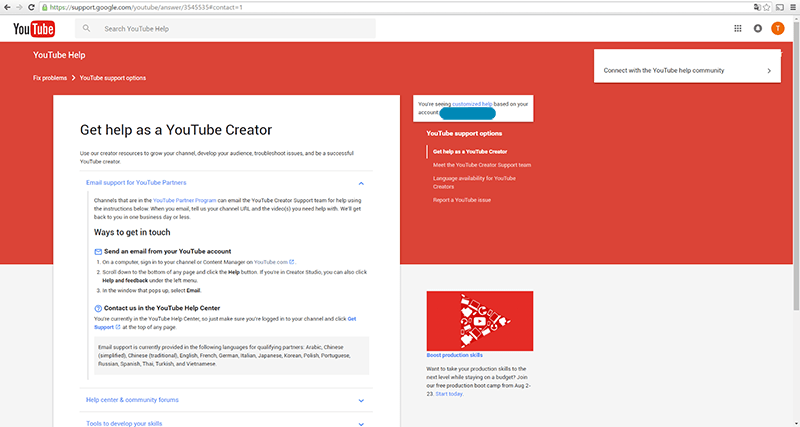This screenshot has height=427, width=800.
Task: Open the YouTube Help title link
Action: (x=59, y=55)
